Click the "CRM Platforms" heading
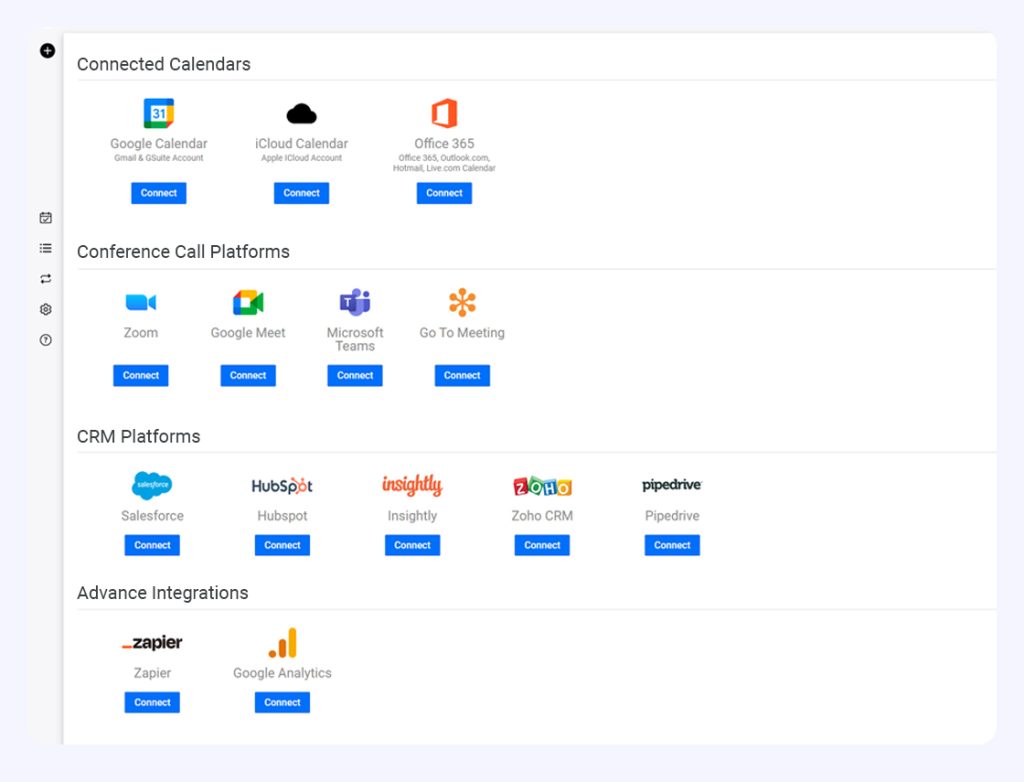The height and width of the screenshot is (782, 1024). click(138, 436)
